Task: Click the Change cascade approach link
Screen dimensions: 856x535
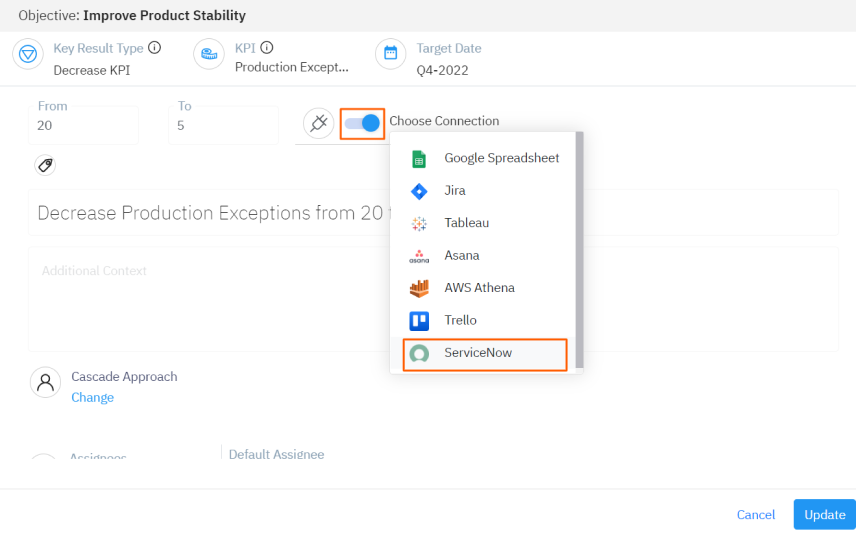Action: (92, 397)
